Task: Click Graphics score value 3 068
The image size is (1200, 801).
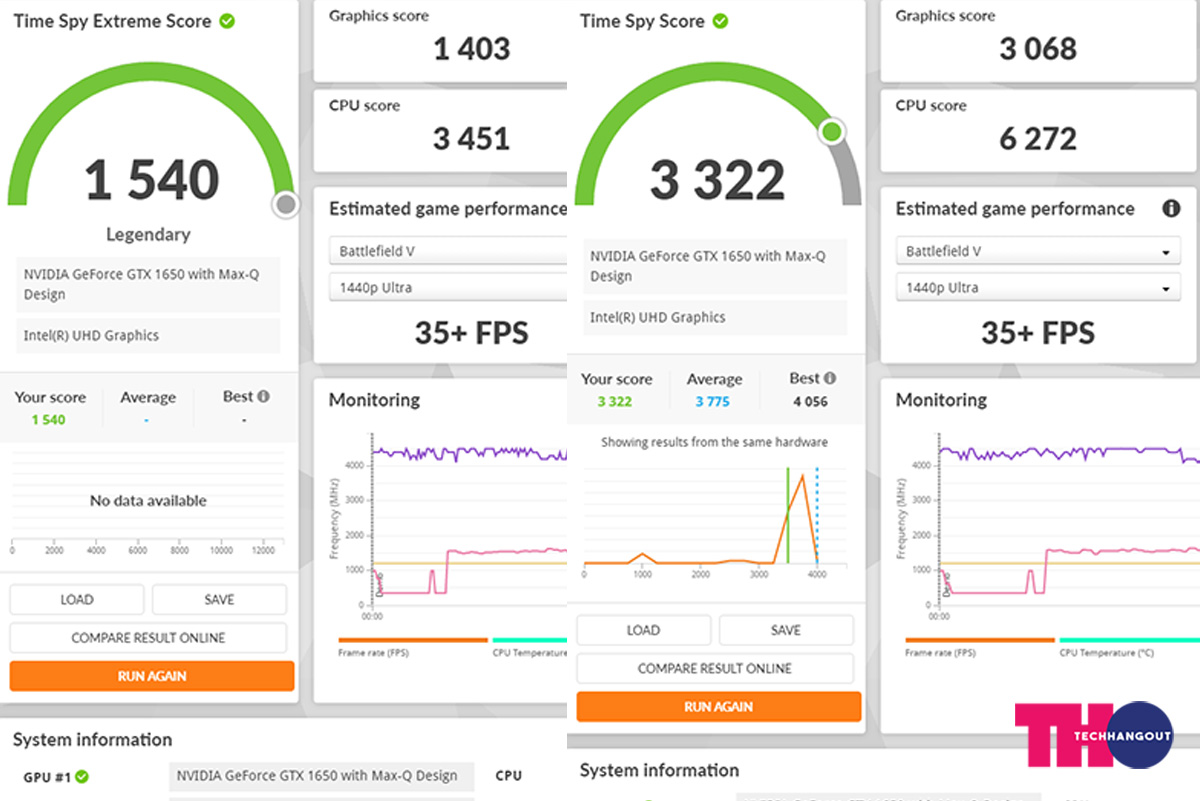Action: (1038, 48)
